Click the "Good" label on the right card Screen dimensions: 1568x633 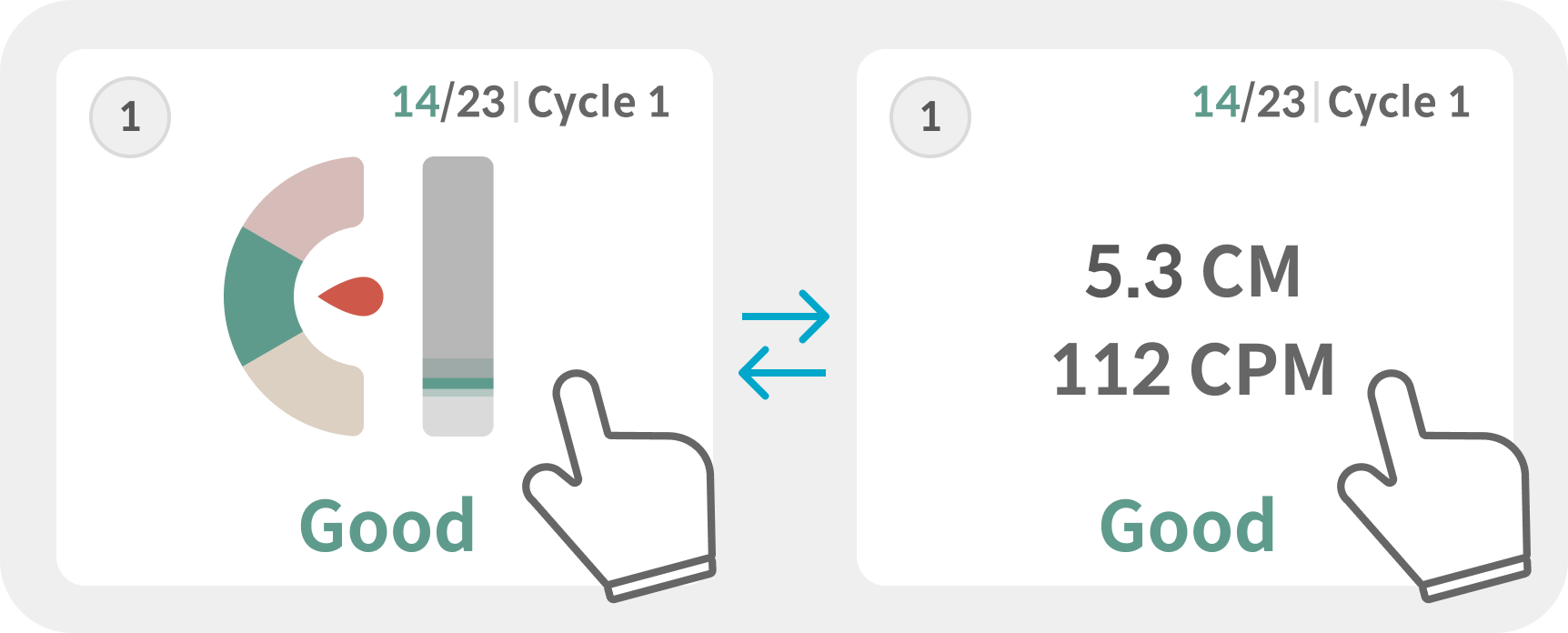pos(1188,526)
